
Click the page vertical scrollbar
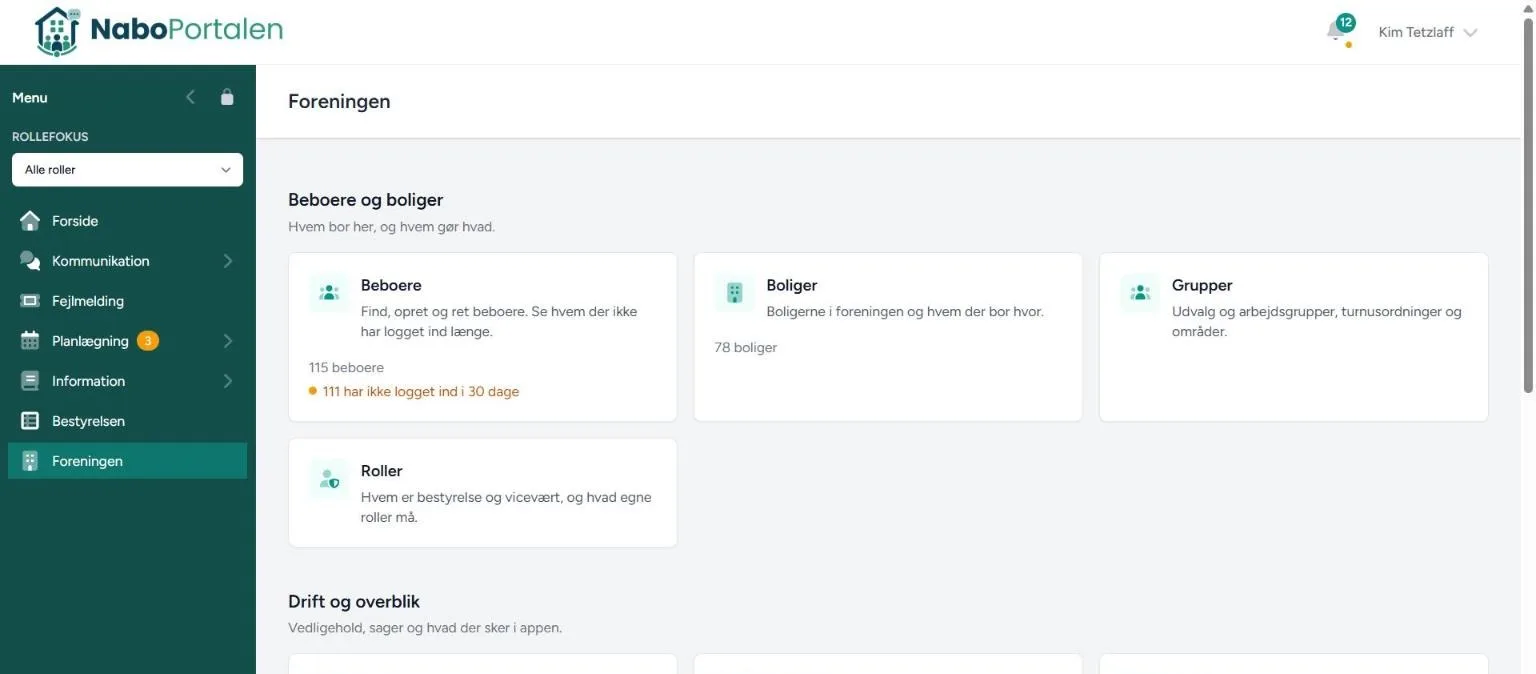[1527, 205]
